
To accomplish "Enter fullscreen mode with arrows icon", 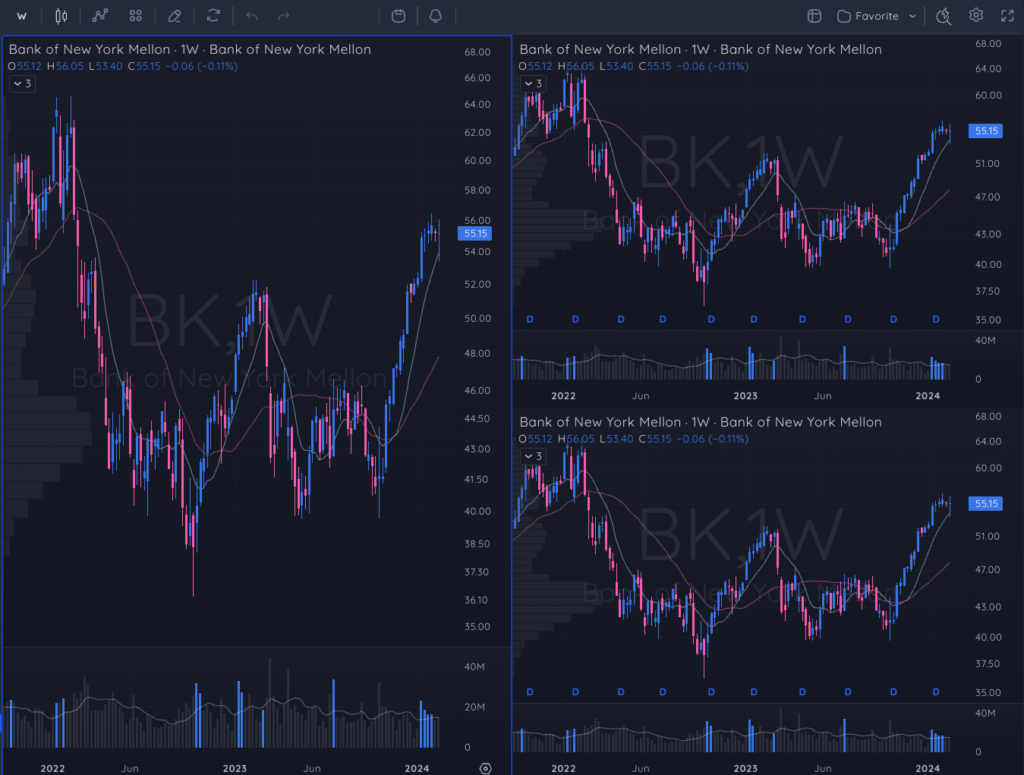I will 1008,16.
